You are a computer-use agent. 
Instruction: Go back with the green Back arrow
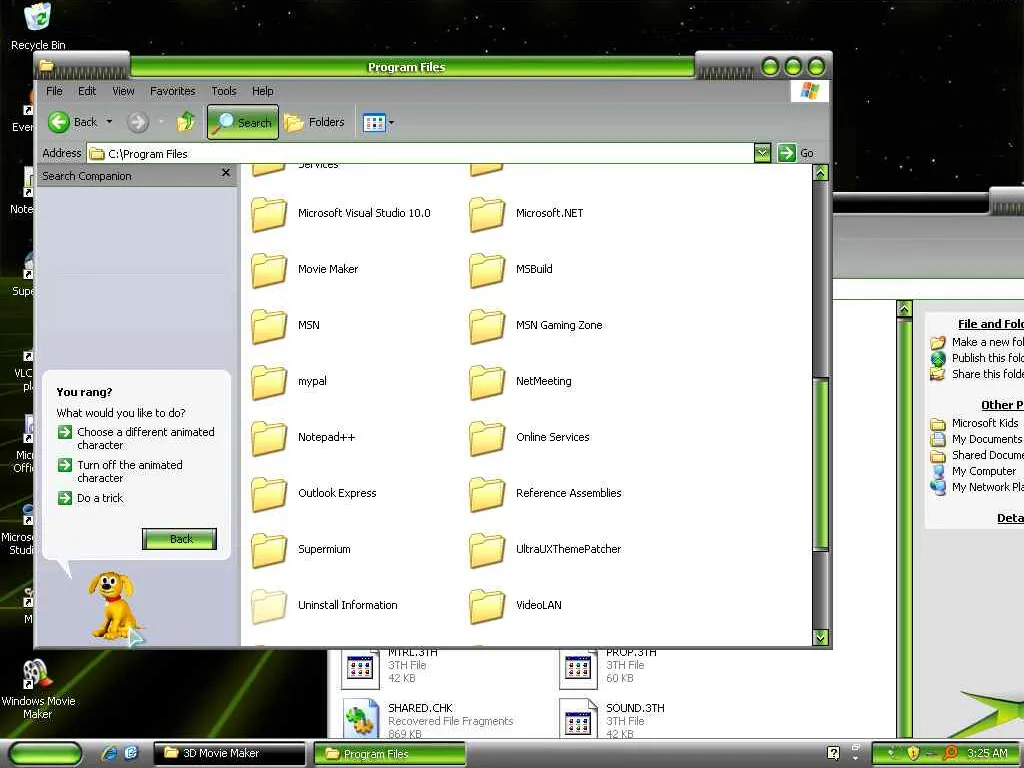72,122
